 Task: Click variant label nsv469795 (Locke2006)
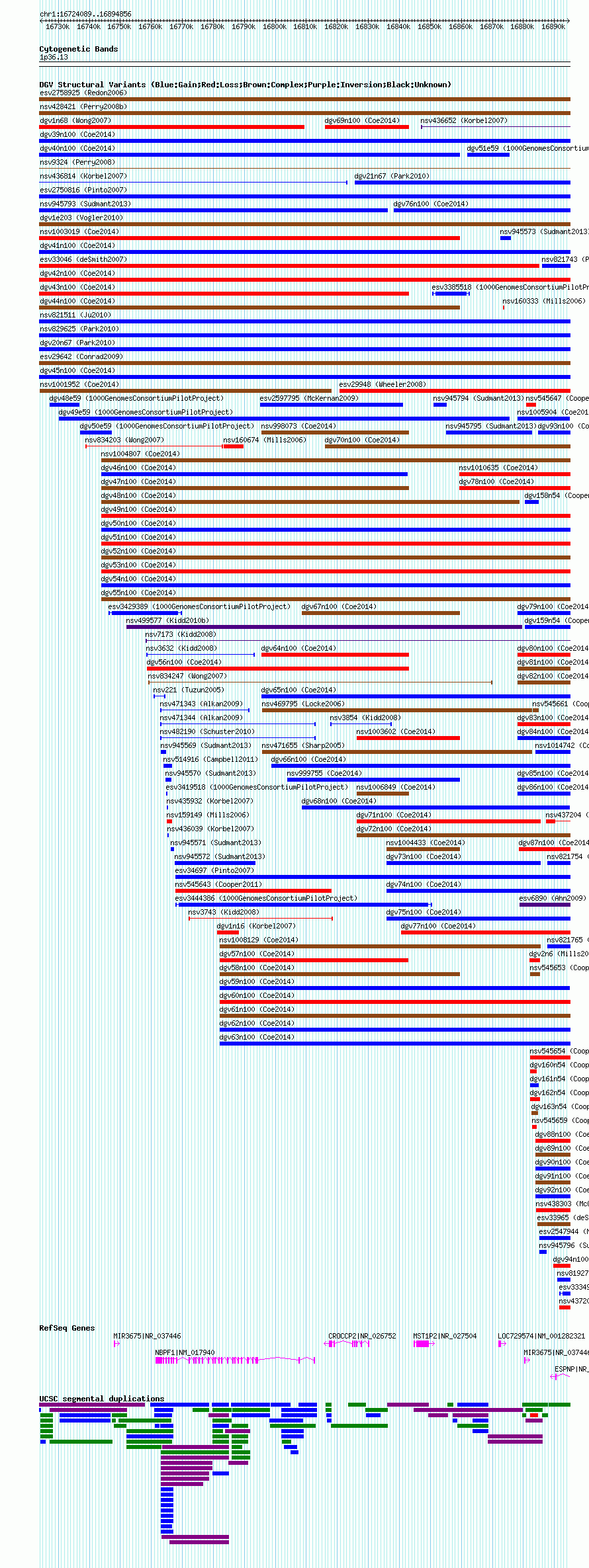pyautogui.click(x=303, y=704)
